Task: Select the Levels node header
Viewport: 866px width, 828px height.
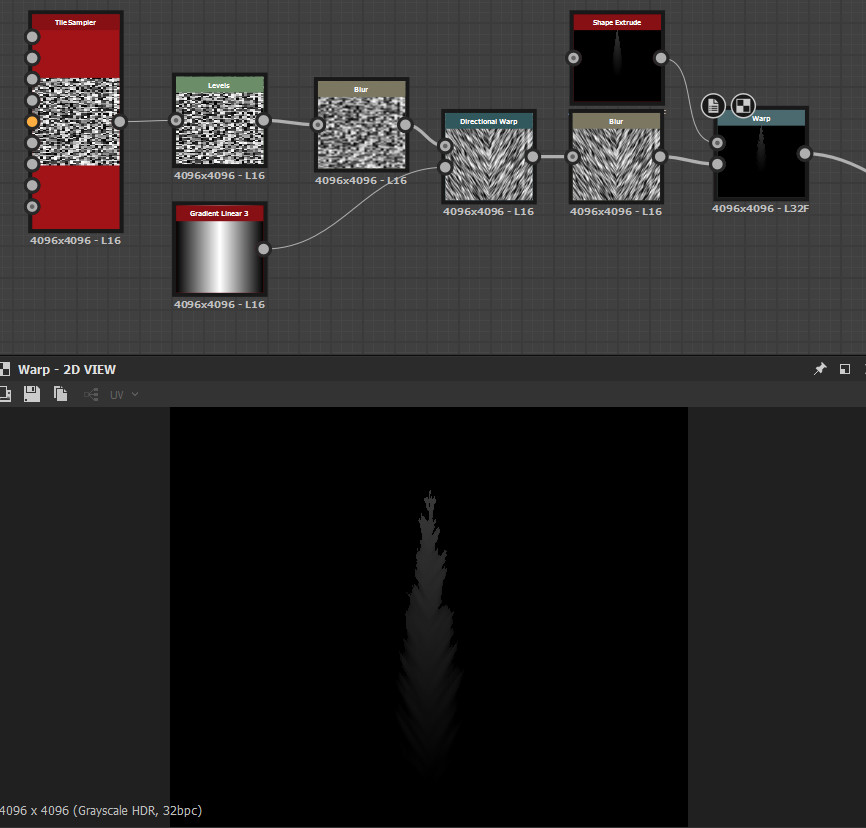Action: point(219,85)
